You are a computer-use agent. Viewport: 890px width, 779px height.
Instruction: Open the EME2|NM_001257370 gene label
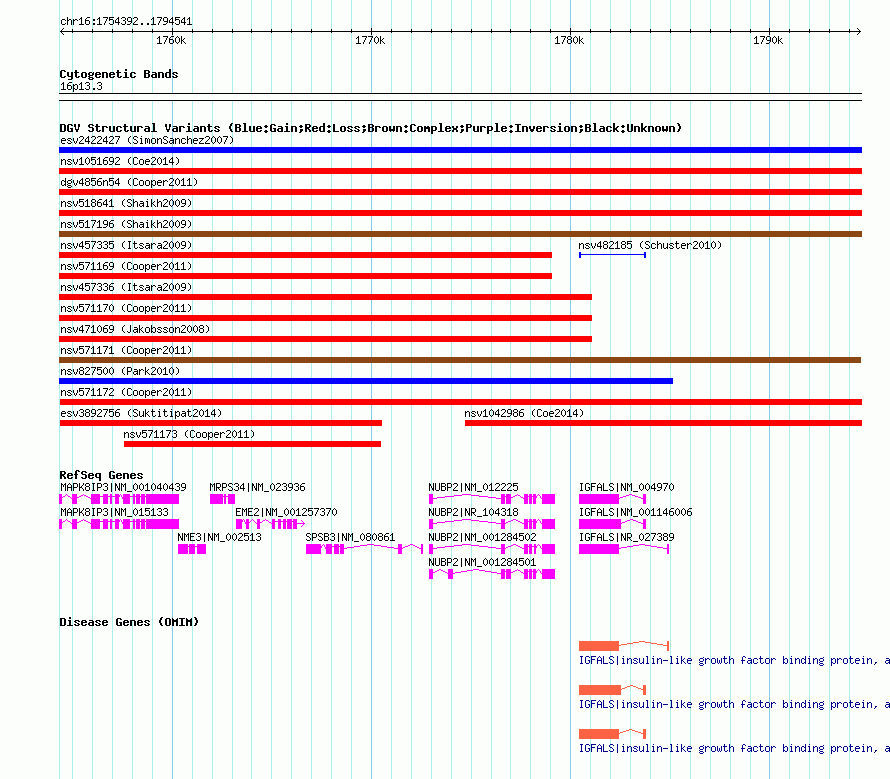(286, 512)
